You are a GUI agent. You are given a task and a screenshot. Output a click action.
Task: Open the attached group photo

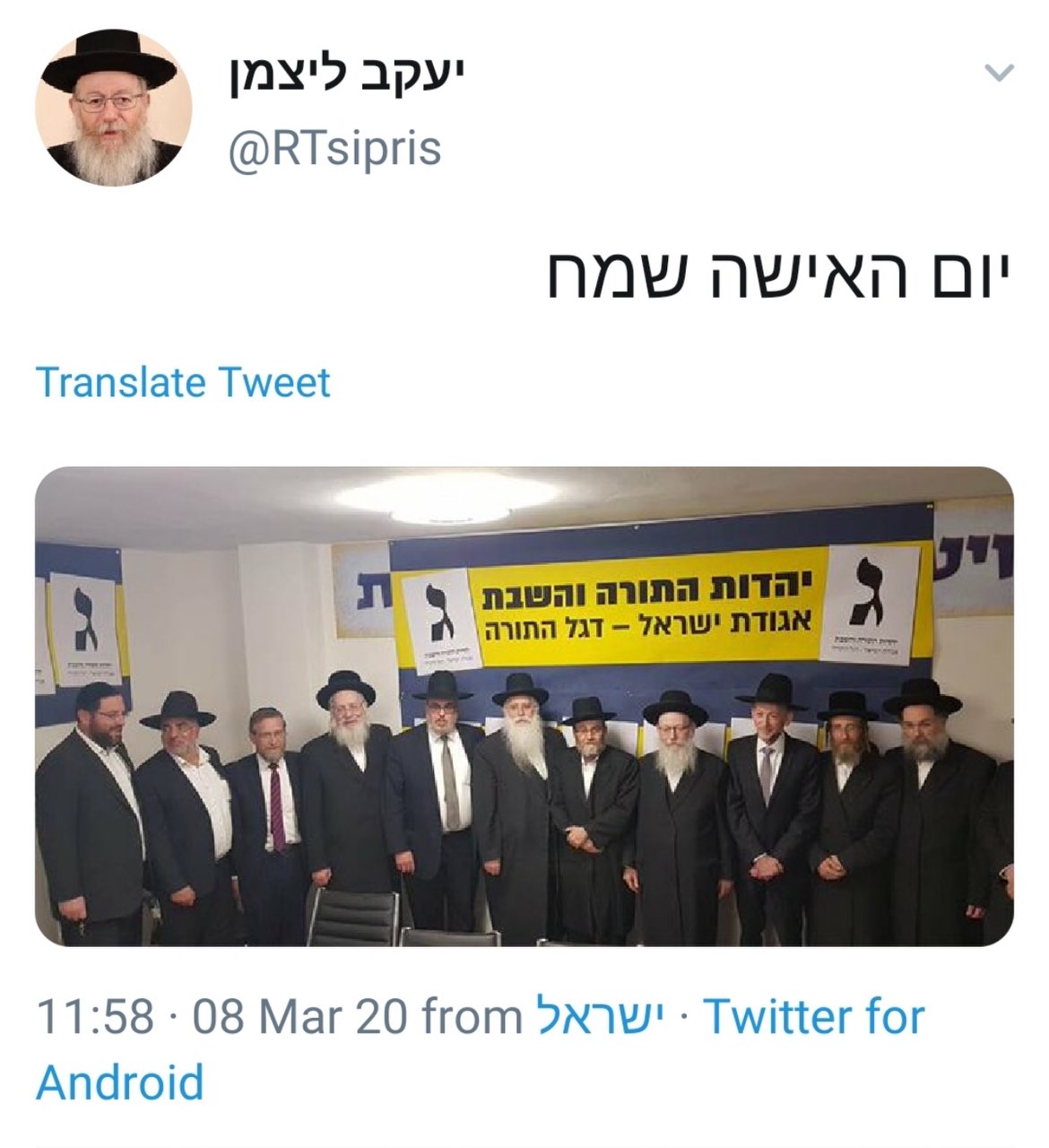pos(524,706)
